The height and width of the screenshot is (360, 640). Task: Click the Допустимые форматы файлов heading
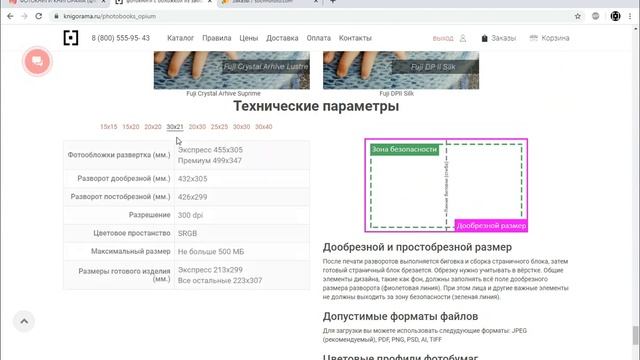click(400, 316)
